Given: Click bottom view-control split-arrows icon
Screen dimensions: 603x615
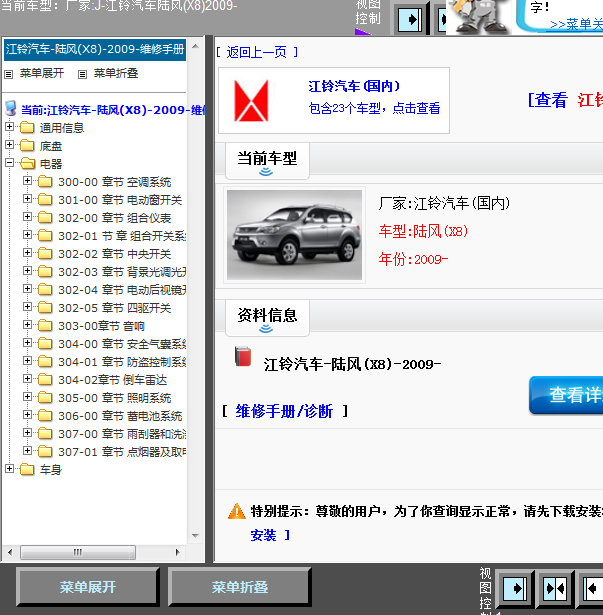Looking at the screenshot, I should [x=555, y=588].
